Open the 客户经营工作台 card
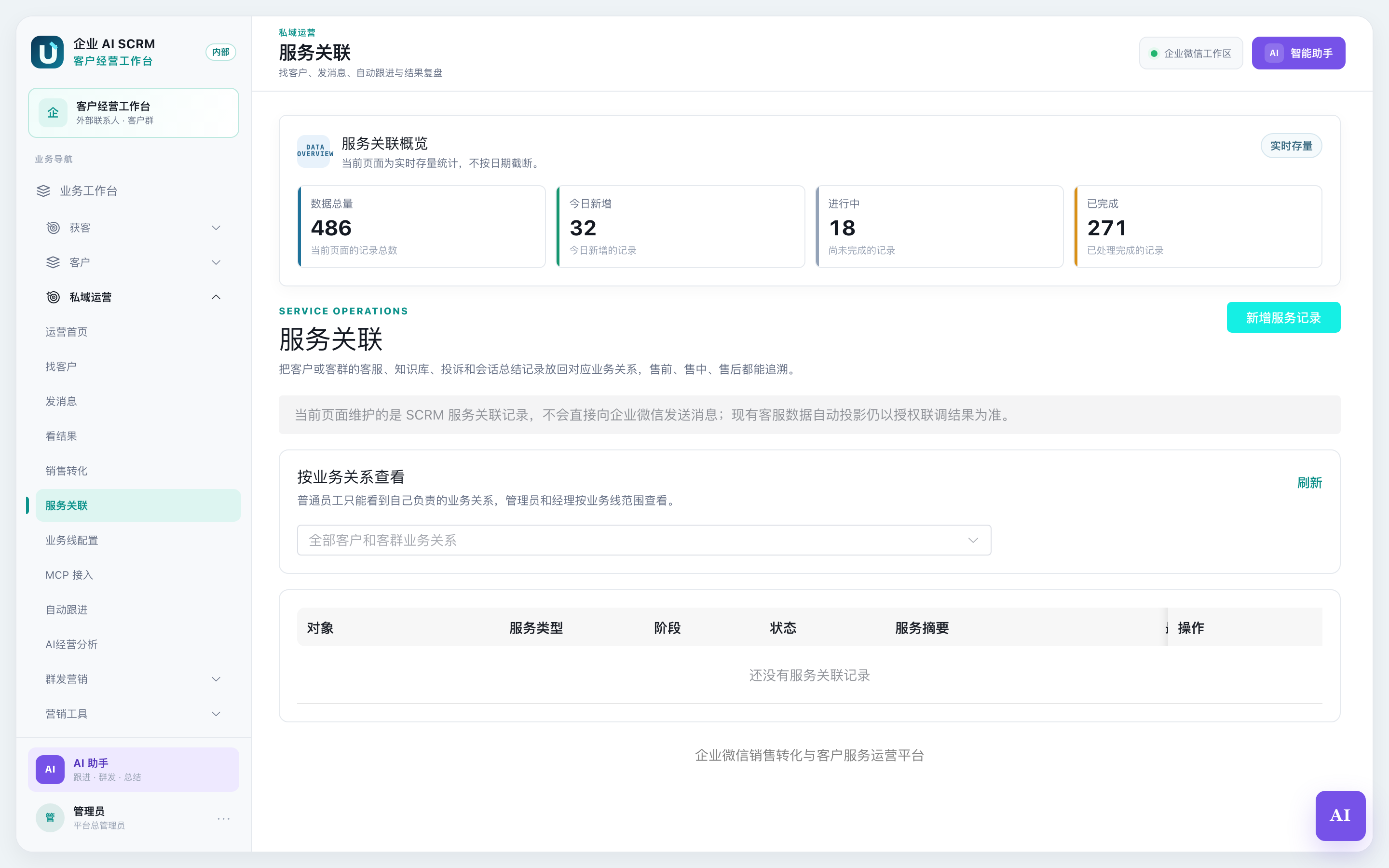1389x868 pixels. point(133,112)
